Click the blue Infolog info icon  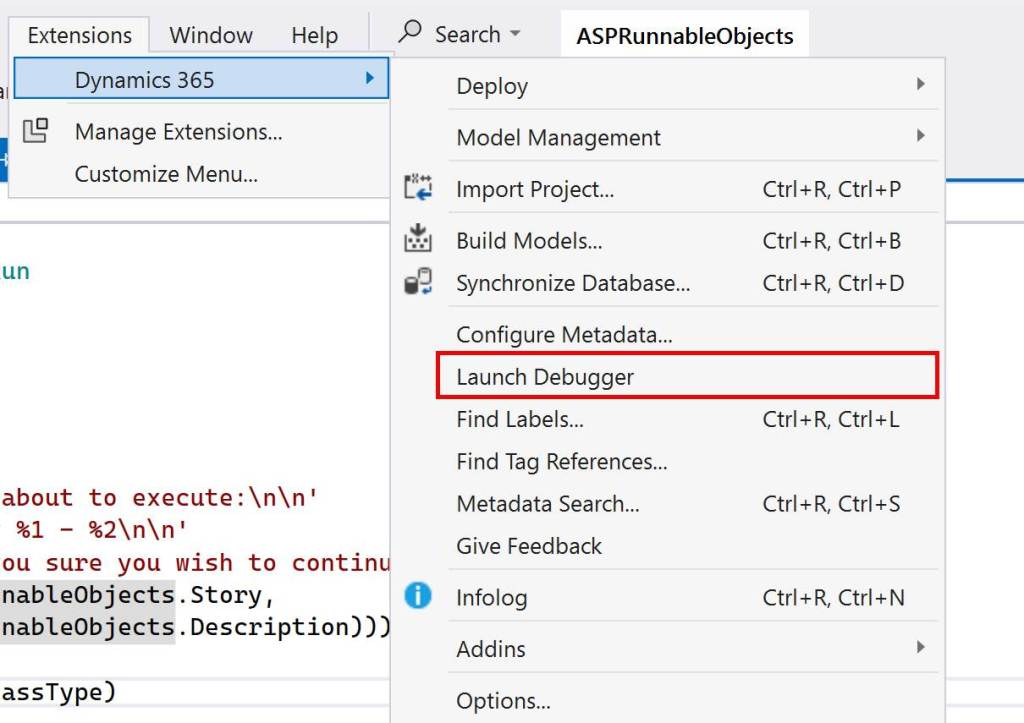coord(417,597)
